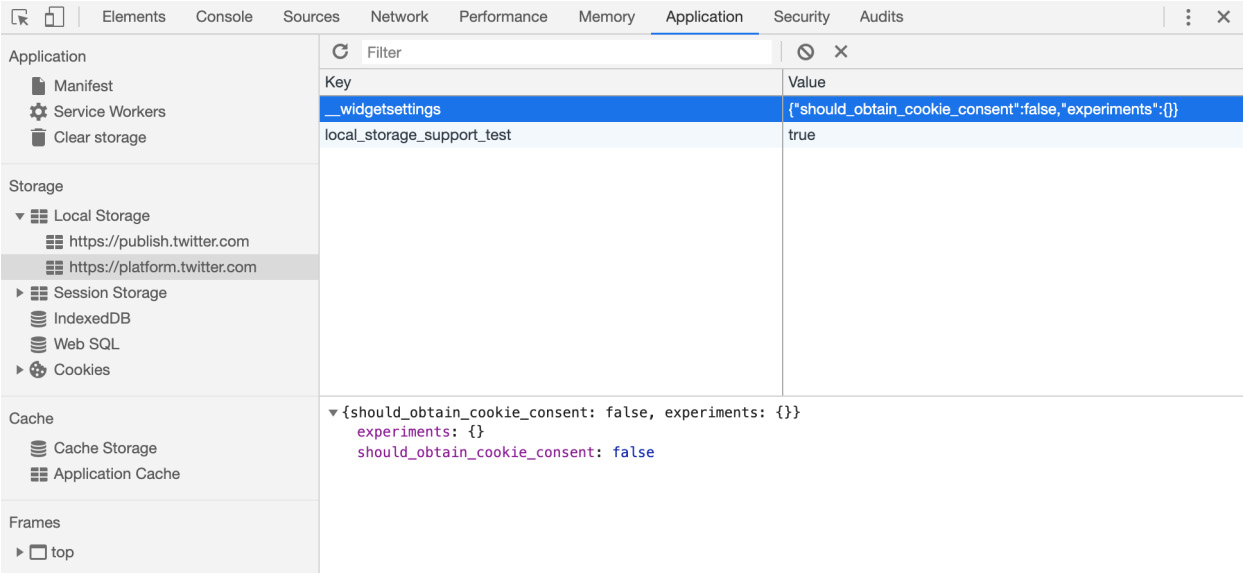The height and width of the screenshot is (573, 1243).
Task: Click the 'true' value cell
Action: coord(1013,135)
